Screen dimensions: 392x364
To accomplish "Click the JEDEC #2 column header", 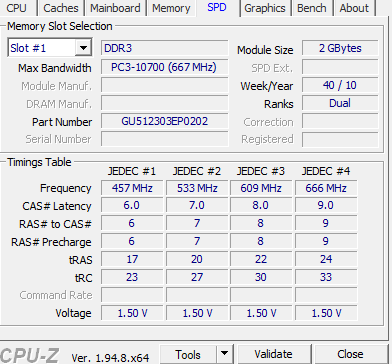I will point(197,171).
